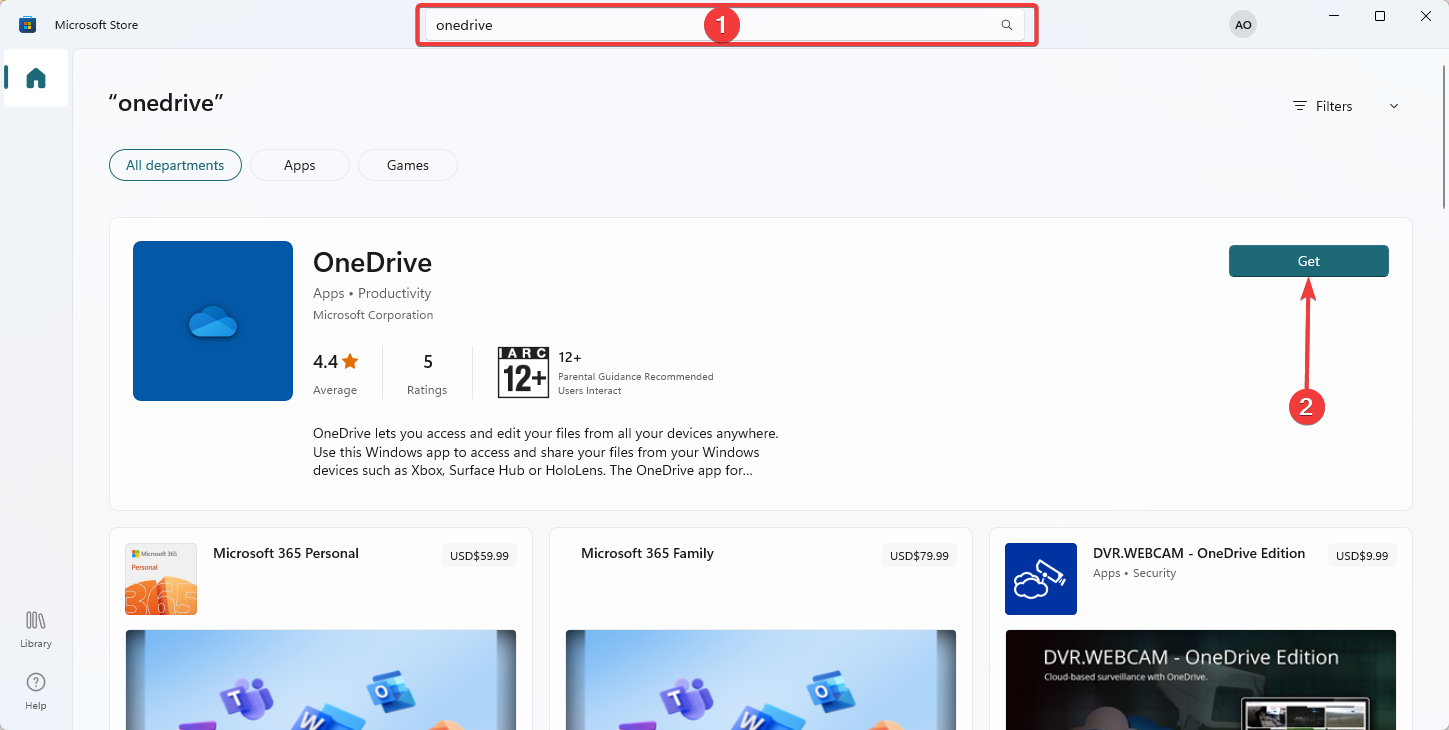1449x730 pixels.
Task: Open the Microsoft 365 Family title
Action: (x=647, y=553)
